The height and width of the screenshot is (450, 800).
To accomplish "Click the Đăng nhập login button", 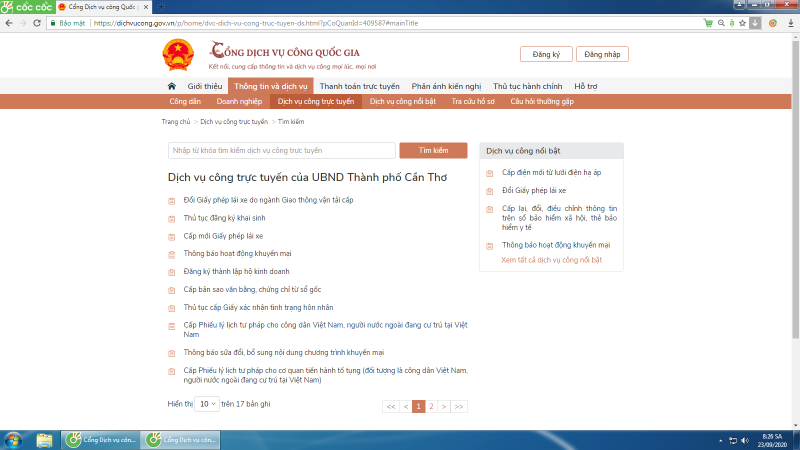I will coord(602,54).
